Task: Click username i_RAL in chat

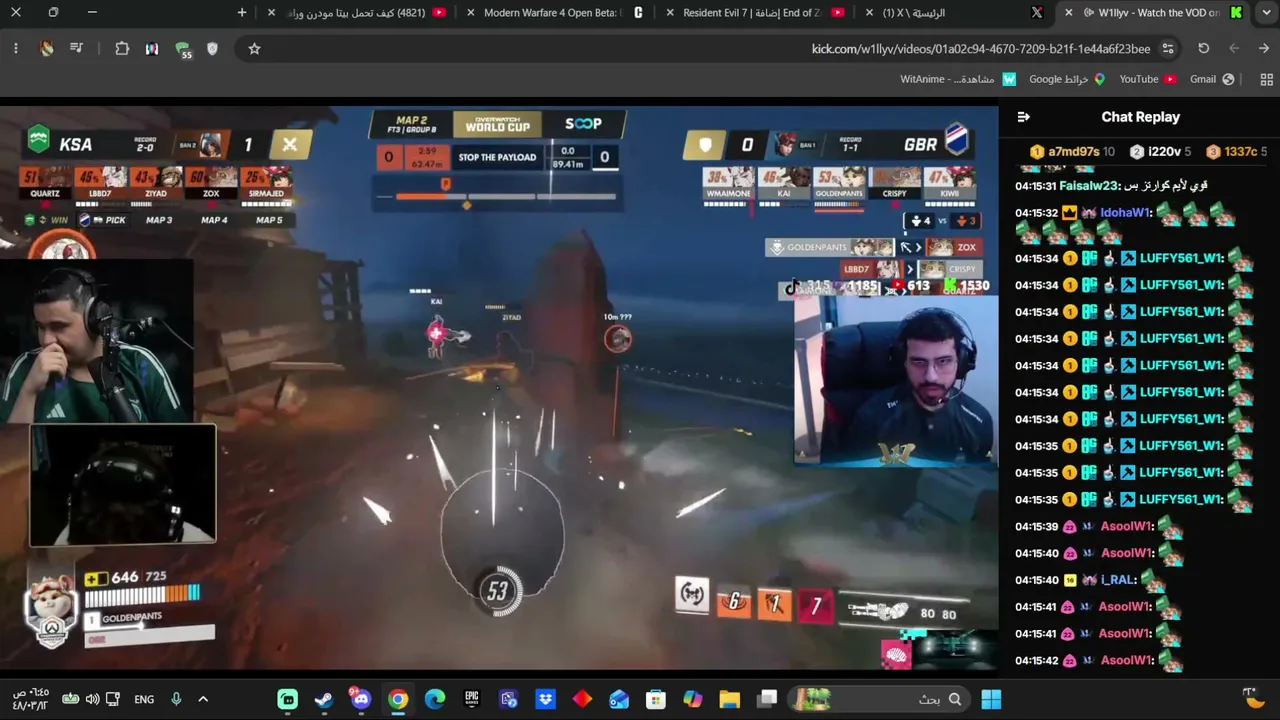Action: [x=1119, y=580]
